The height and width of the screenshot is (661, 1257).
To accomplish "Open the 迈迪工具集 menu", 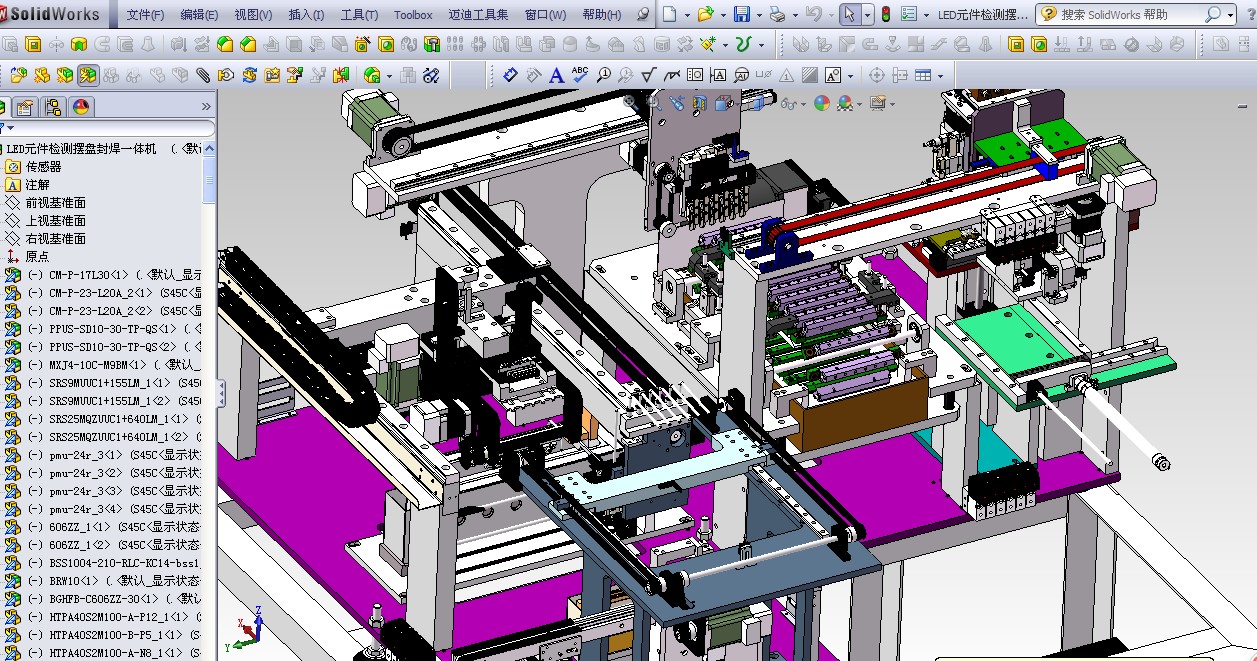I will point(478,15).
